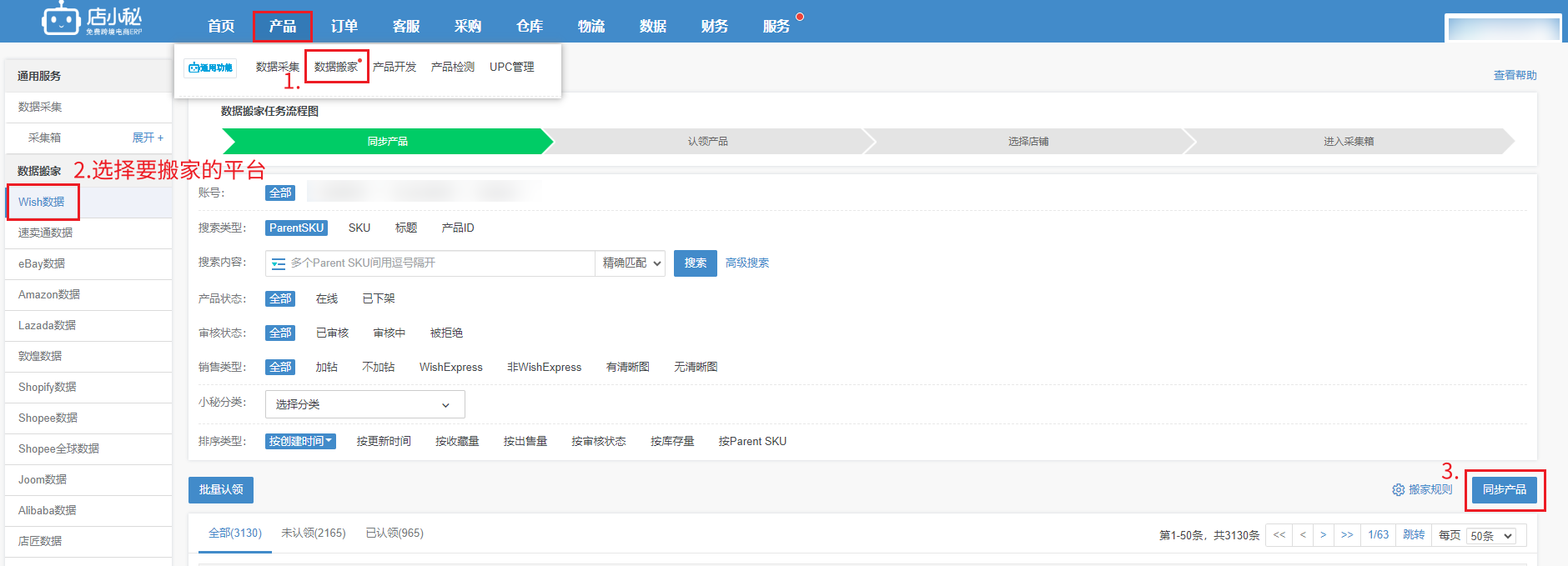Open the 采购 menu
The height and width of the screenshot is (566, 1568).
click(468, 26)
